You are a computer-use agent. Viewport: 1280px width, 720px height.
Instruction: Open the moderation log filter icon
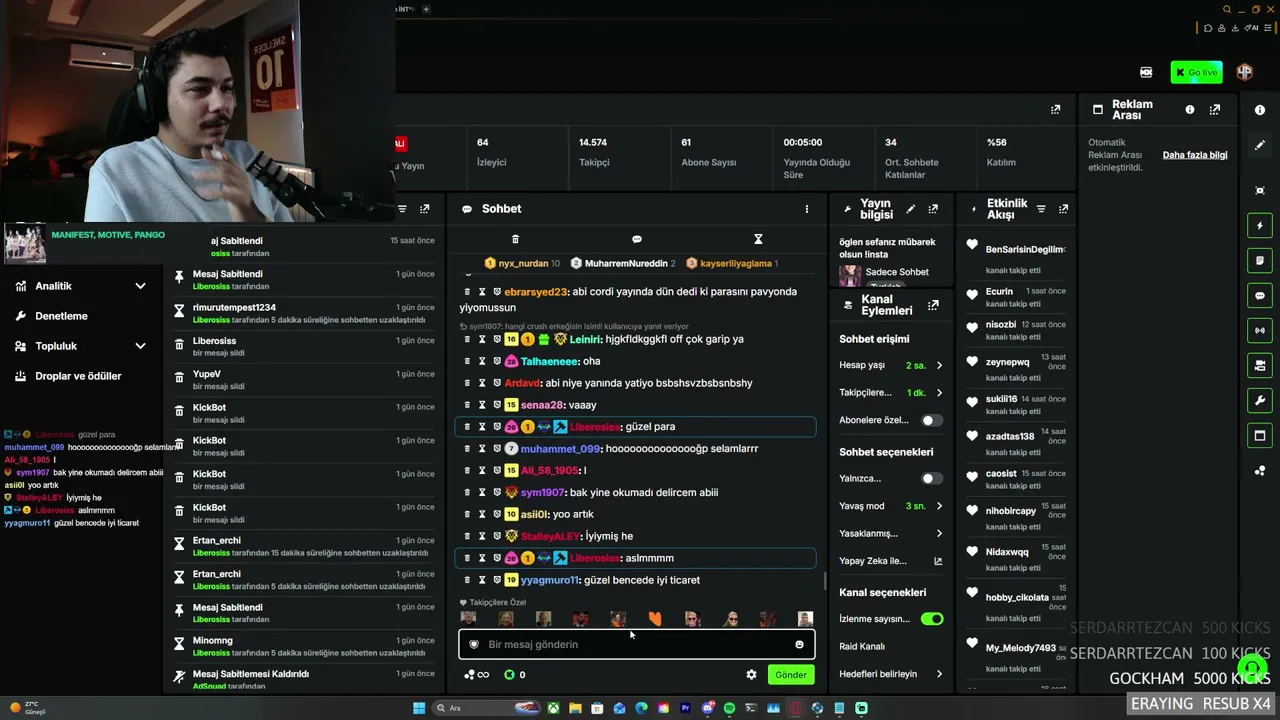[402, 209]
